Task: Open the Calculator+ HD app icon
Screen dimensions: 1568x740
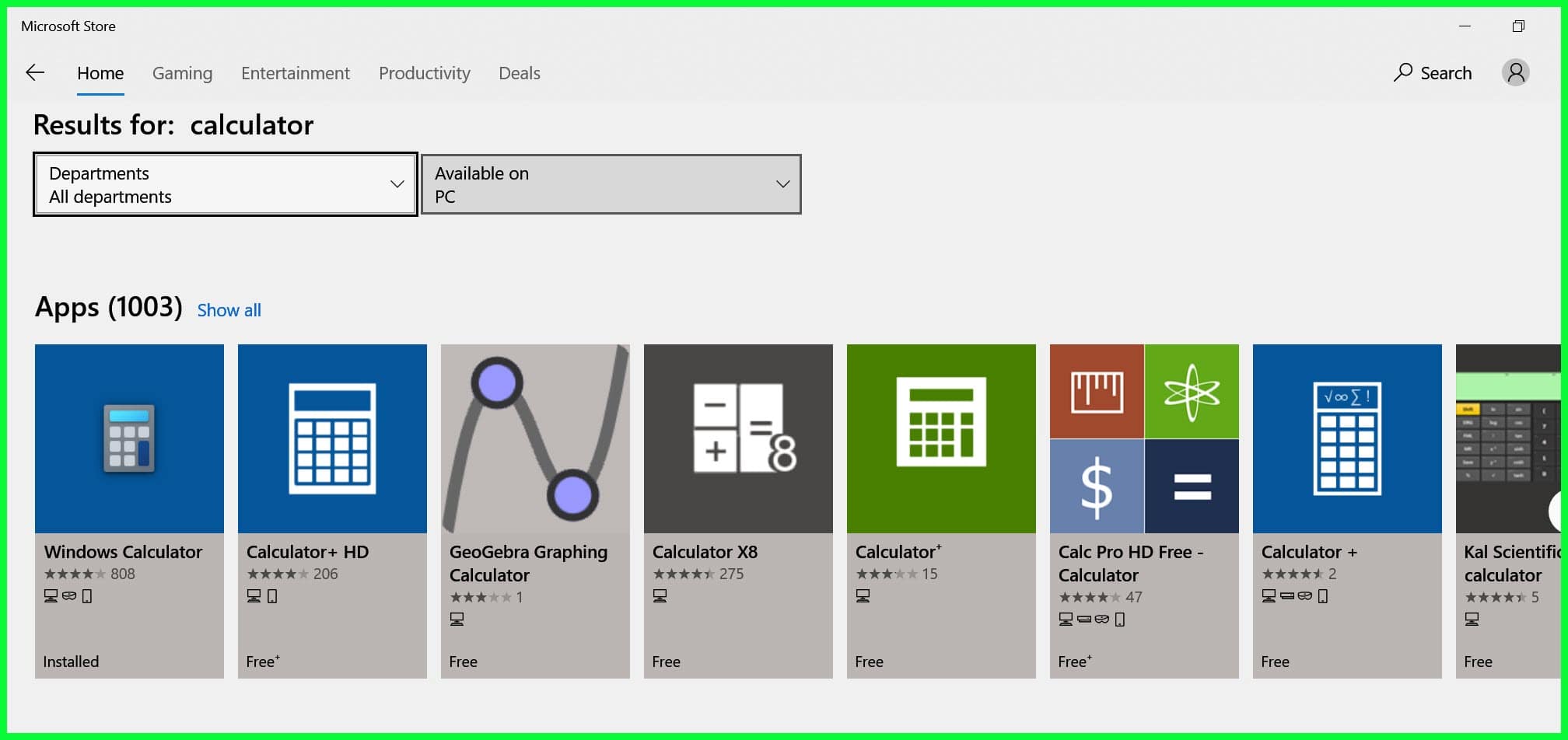Action: 332,438
